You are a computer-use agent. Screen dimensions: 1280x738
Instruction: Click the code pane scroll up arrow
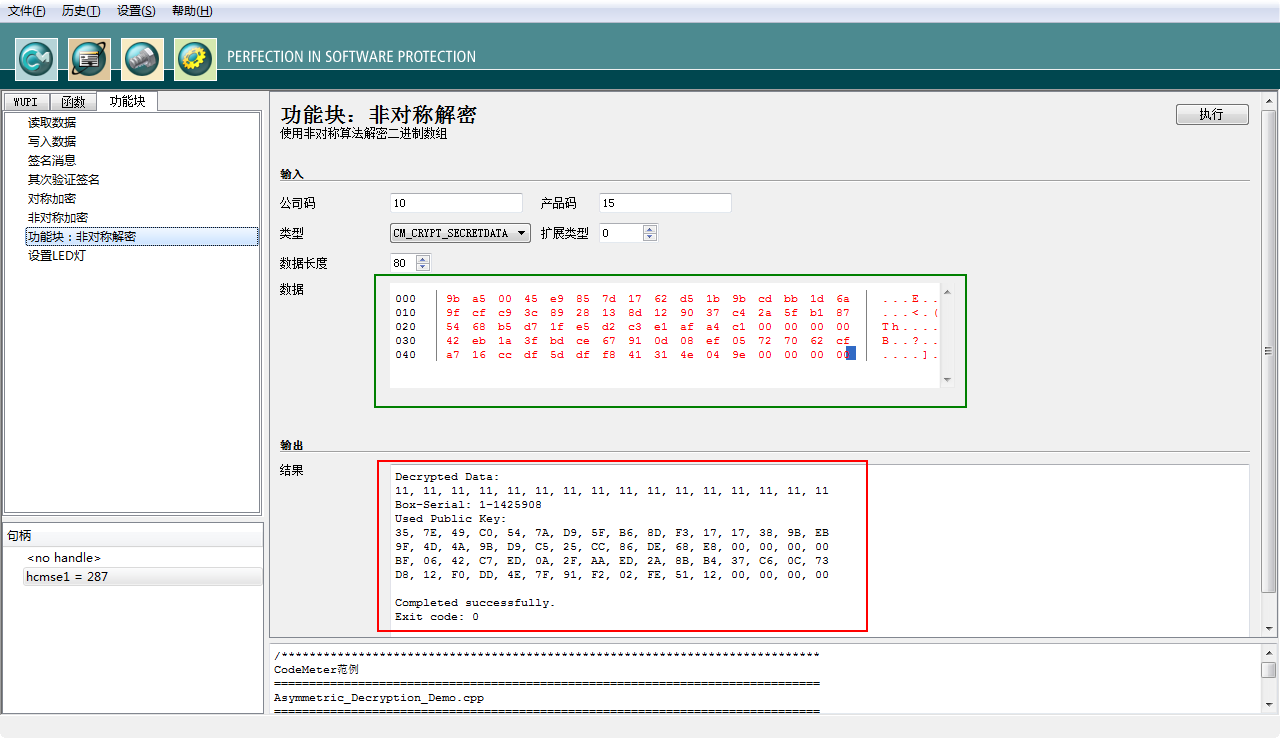click(1268, 652)
